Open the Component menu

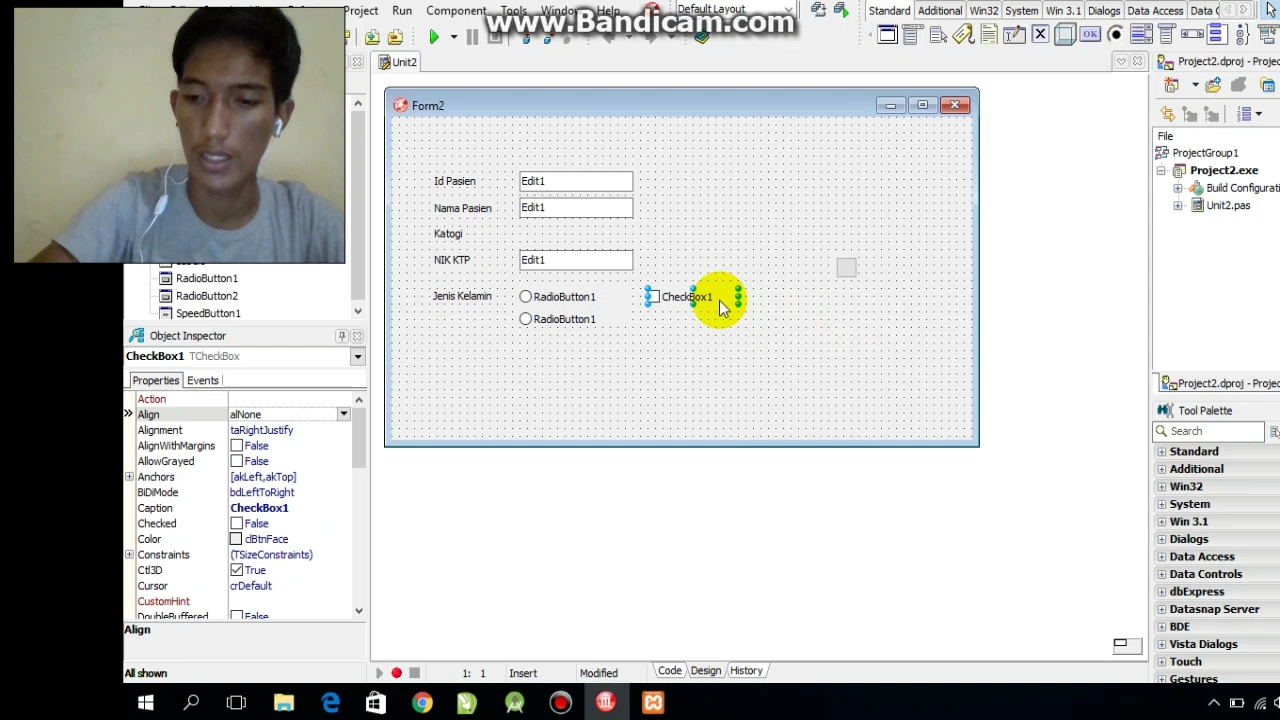[x=456, y=11]
